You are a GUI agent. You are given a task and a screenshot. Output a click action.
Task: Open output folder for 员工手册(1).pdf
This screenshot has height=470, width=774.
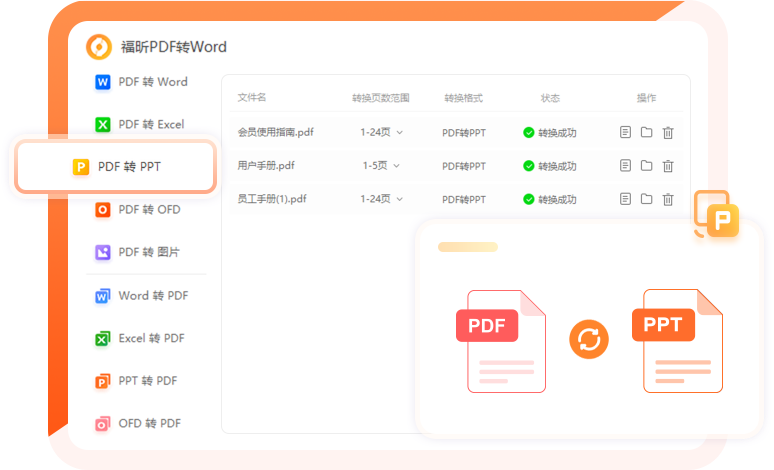(x=646, y=199)
